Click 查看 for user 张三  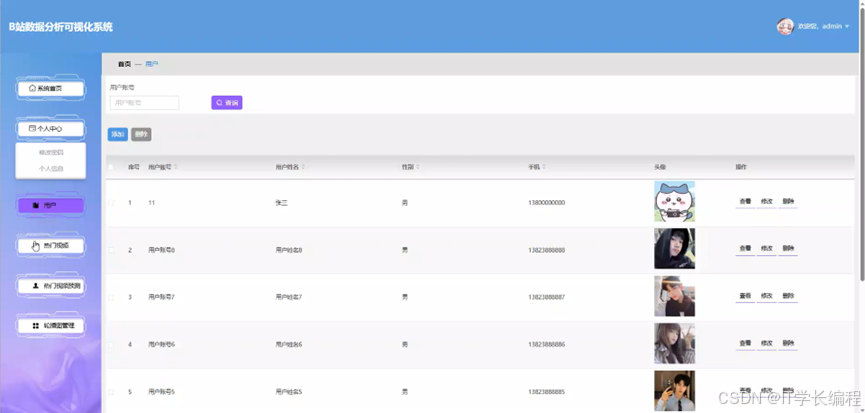pos(745,202)
